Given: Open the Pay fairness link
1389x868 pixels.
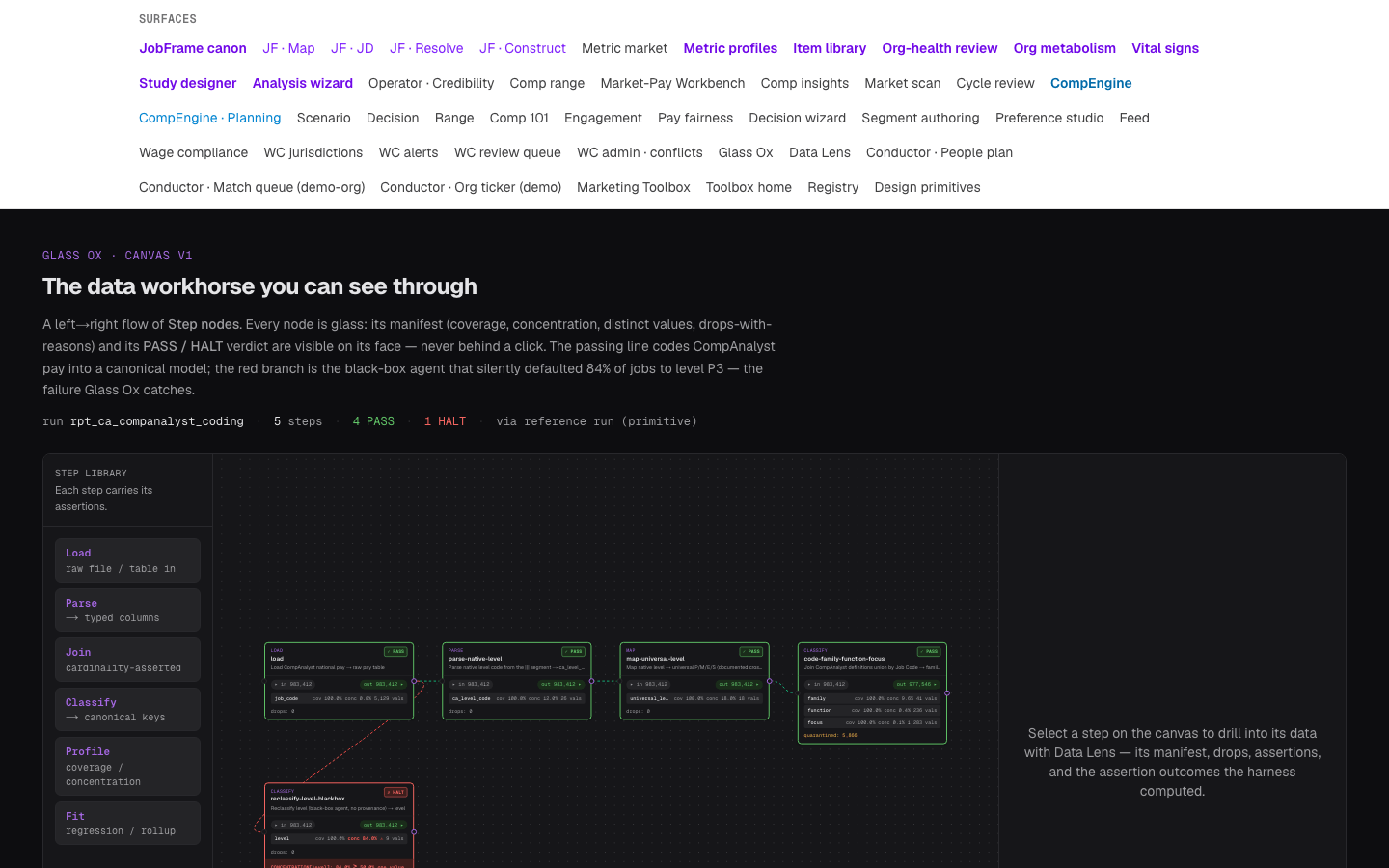Looking at the screenshot, I should [695, 118].
